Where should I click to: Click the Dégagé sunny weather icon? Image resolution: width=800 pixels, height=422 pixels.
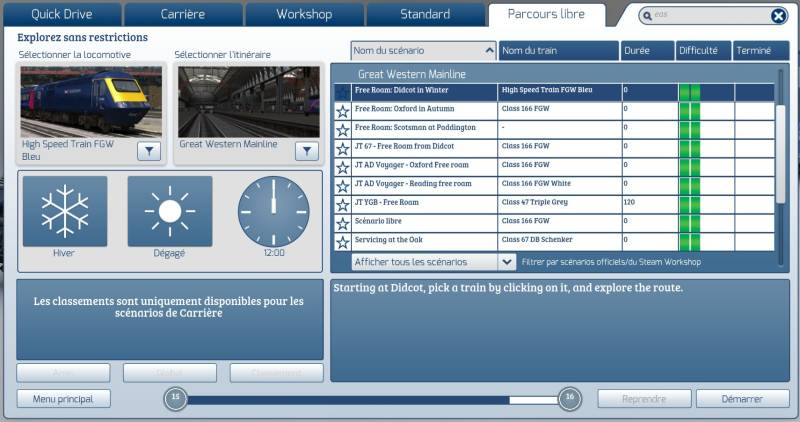coord(170,211)
